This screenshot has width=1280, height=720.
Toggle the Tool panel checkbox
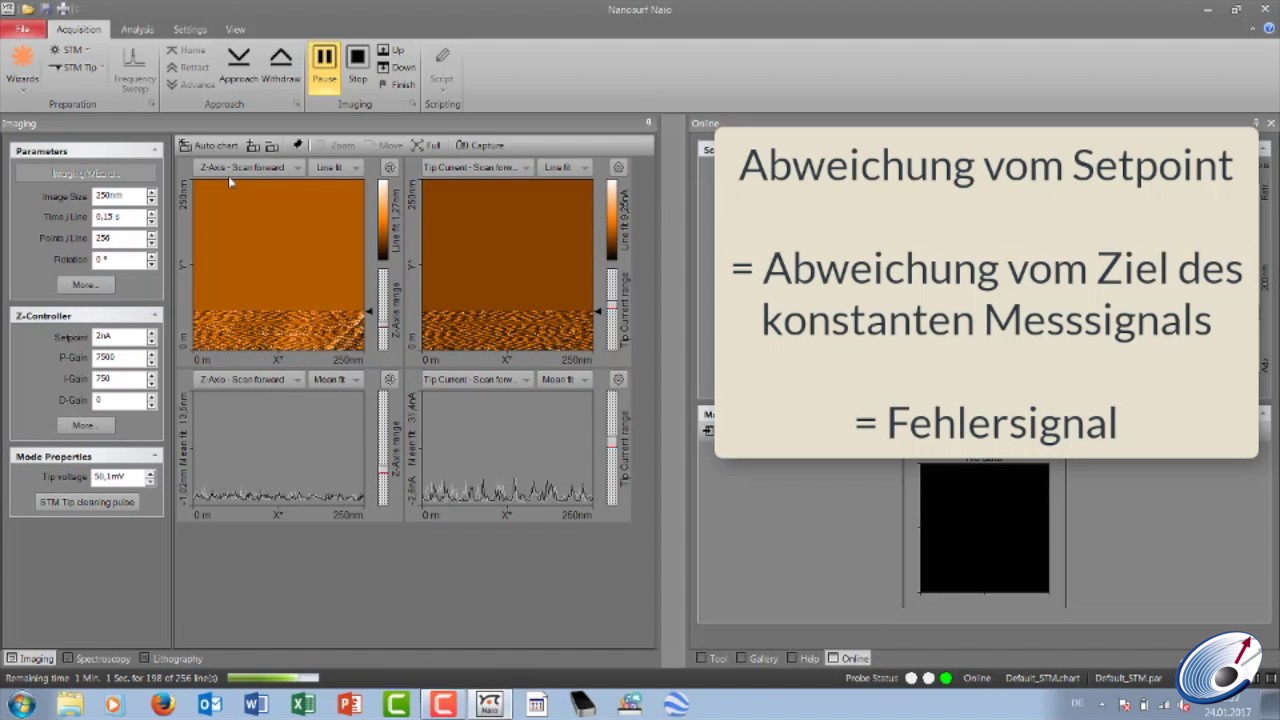(x=701, y=658)
